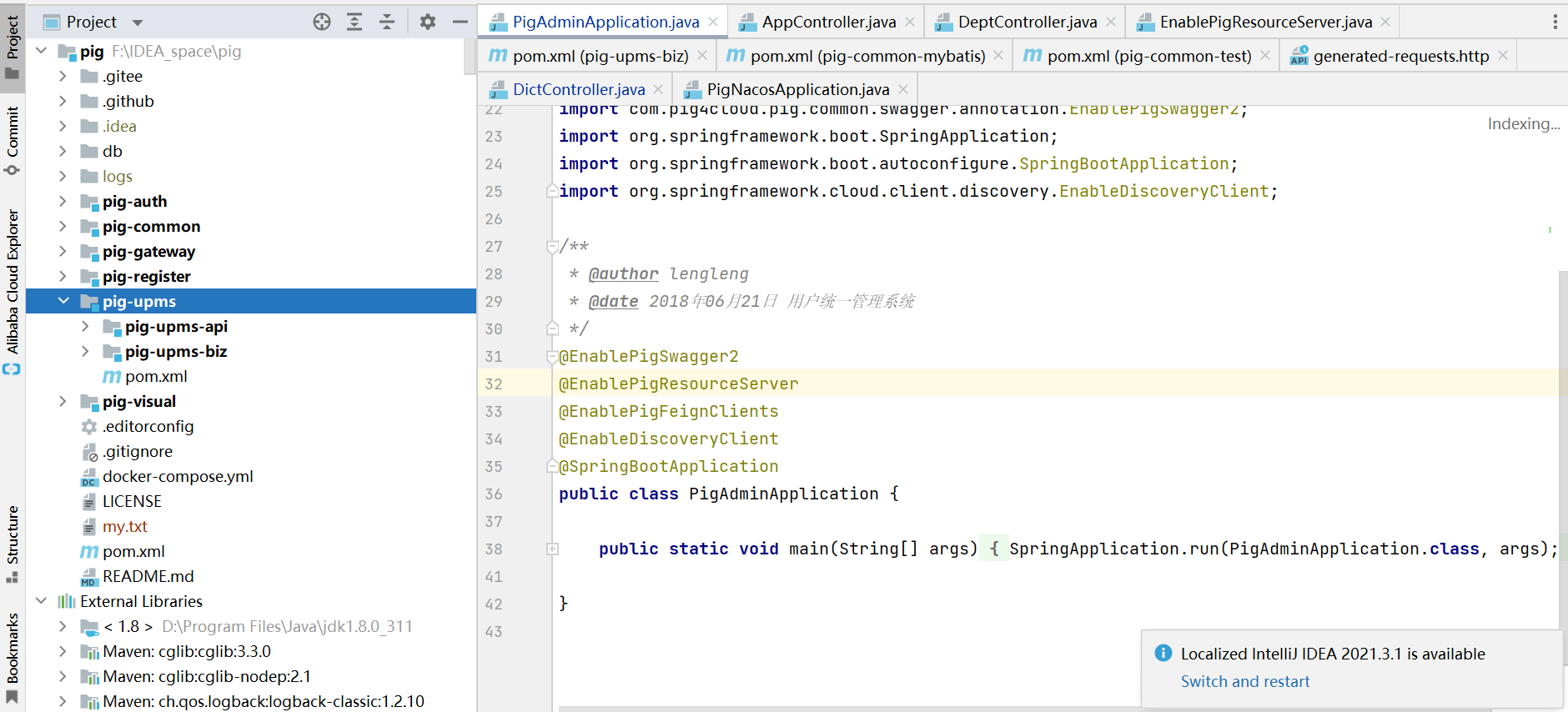Screen dimensions: 1568x712
Task: Select .gitignore file
Action: click(x=138, y=451)
